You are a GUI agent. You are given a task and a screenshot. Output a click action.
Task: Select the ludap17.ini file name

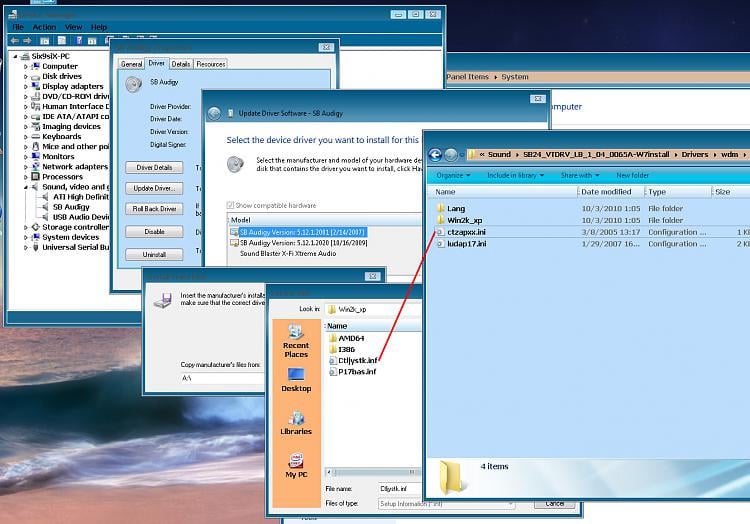click(x=466, y=244)
